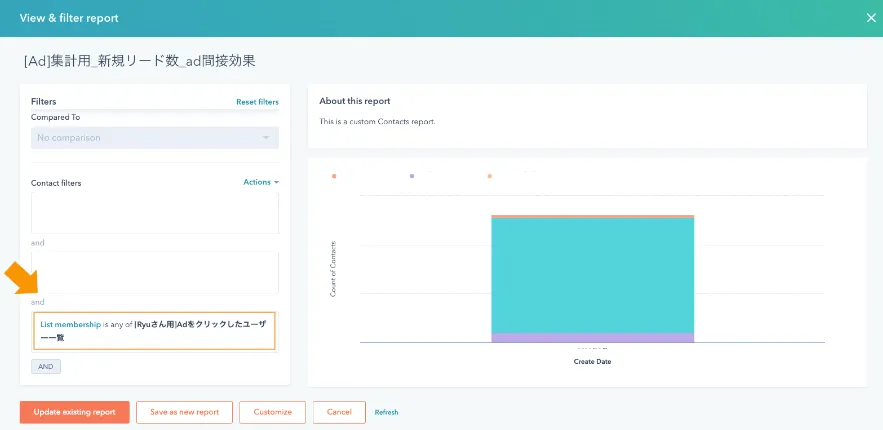Close the View & filter report dialog
Viewport: 883px width, 430px height.
coord(868,17)
